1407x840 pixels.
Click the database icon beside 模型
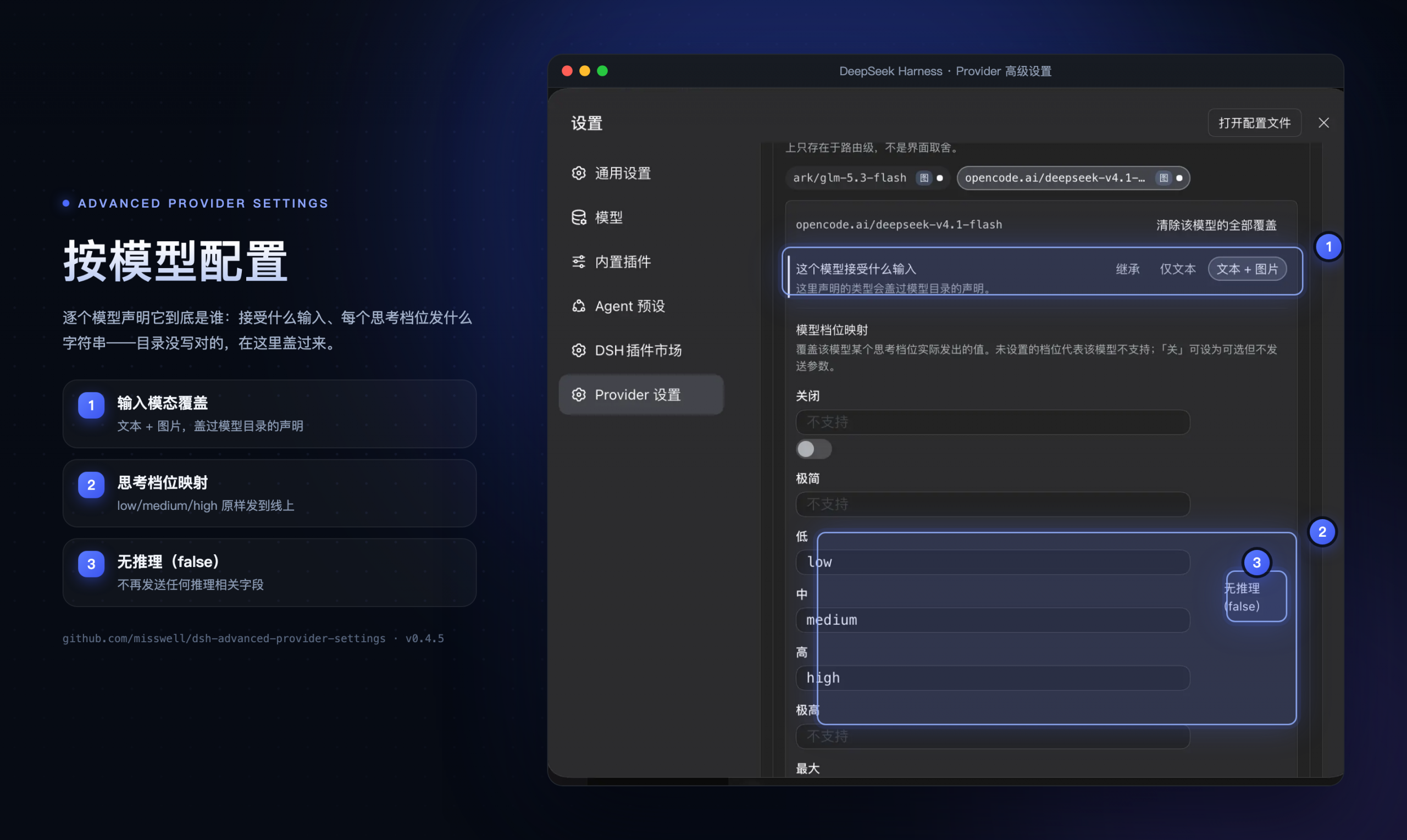[578, 218]
